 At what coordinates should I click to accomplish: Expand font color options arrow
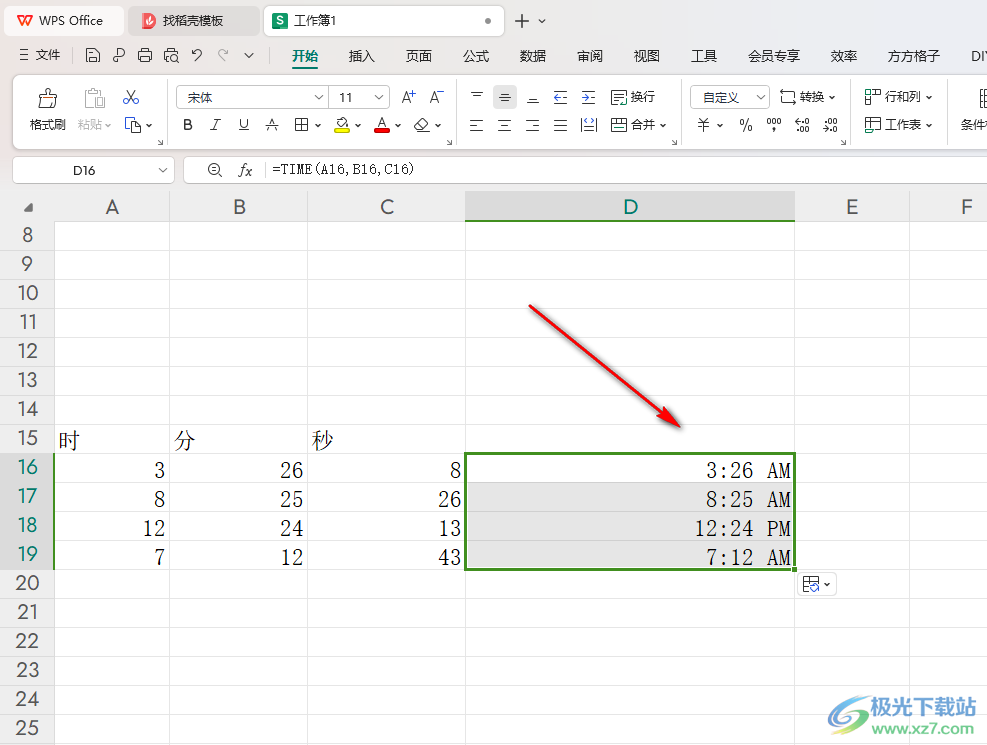pyautogui.click(x=398, y=125)
